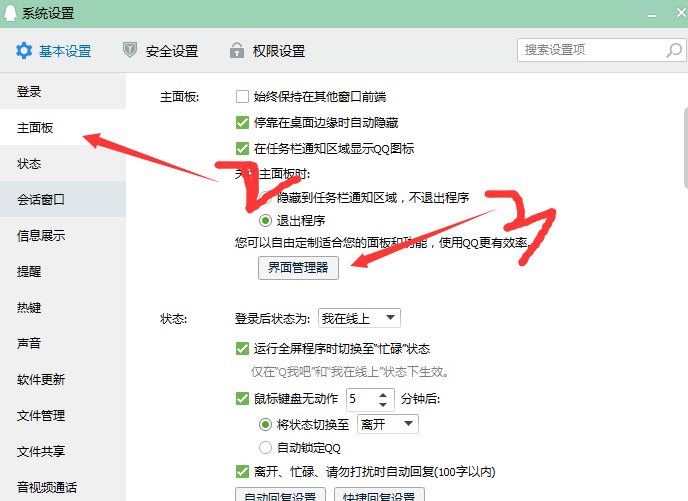Open the 提醒 sidebar section
Viewport: 688px width, 501px height.
coord(63,271)
